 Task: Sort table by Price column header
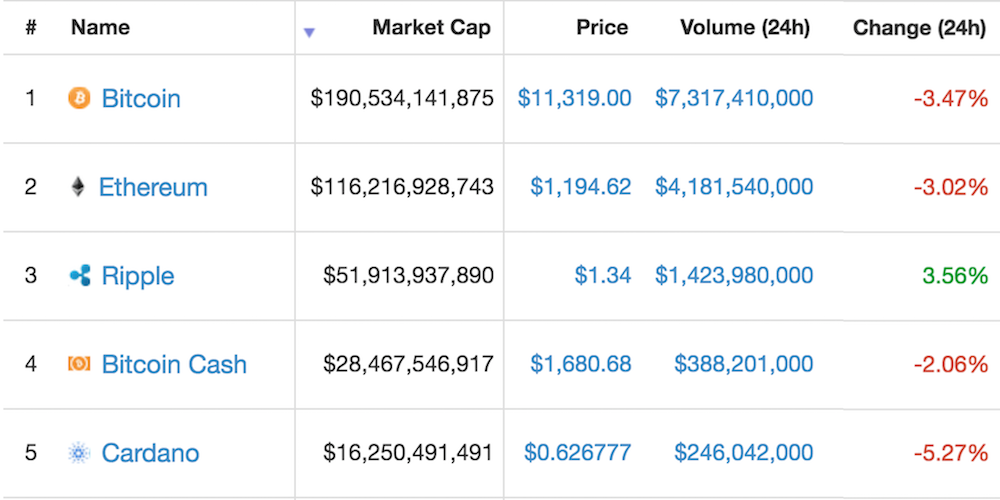coord(602,28)
